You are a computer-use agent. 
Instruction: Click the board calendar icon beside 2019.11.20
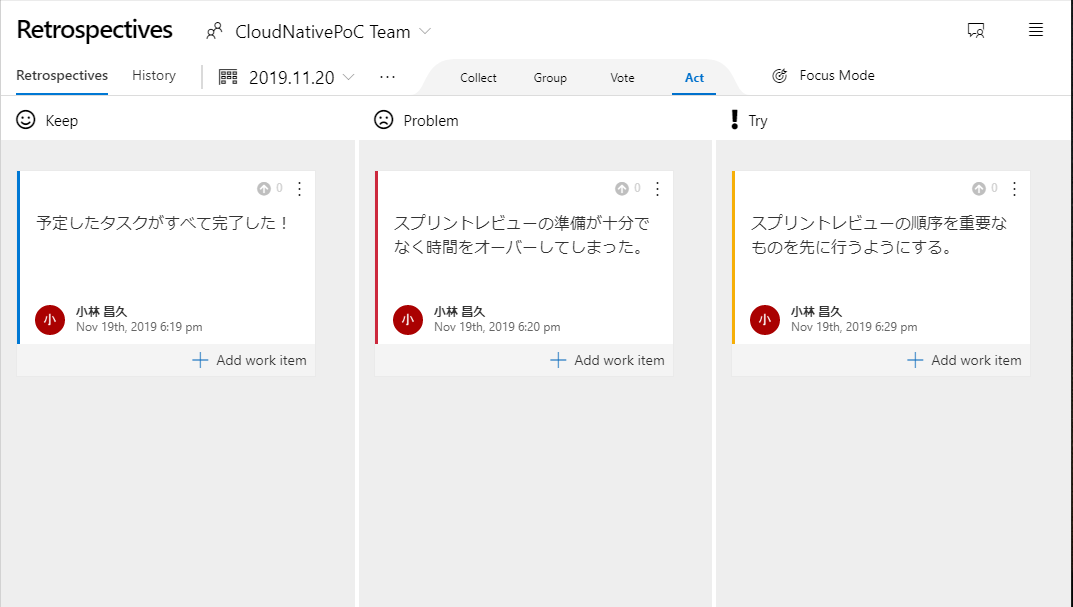[229, 76]
